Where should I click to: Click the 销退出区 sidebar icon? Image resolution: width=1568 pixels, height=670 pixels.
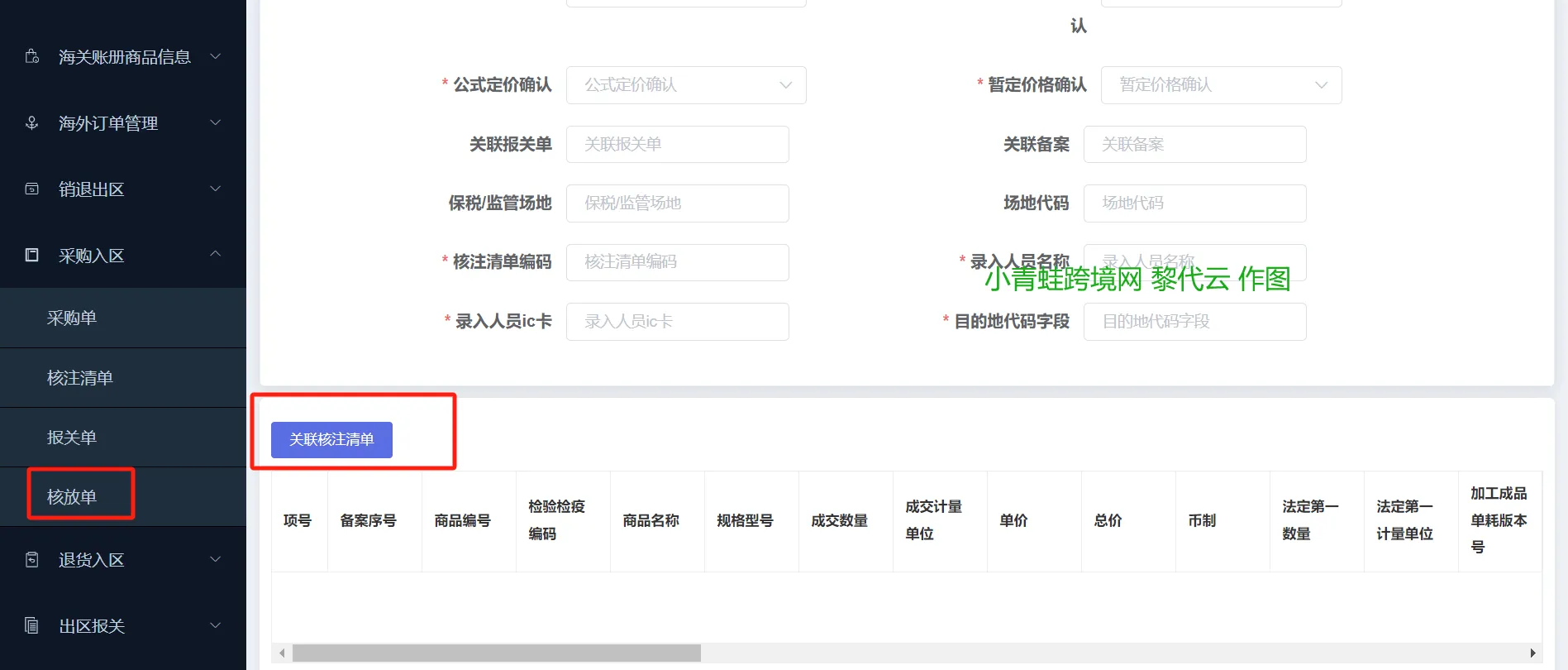pos(32,189)
